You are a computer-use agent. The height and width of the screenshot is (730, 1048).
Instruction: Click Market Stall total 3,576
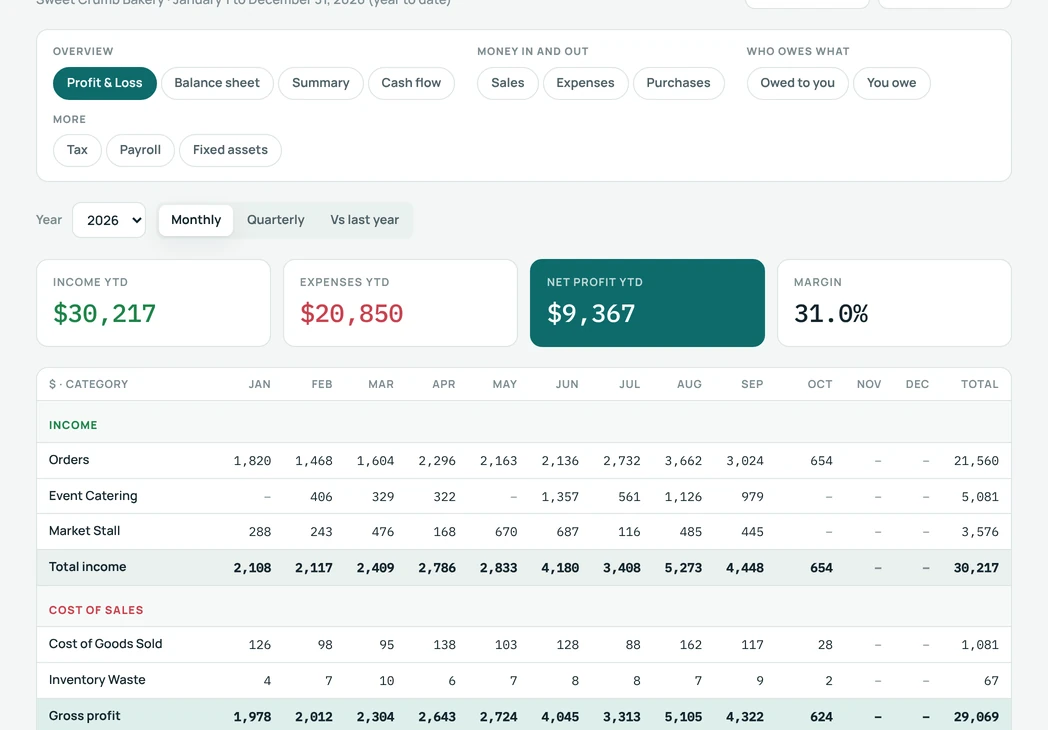pos(980,532)
